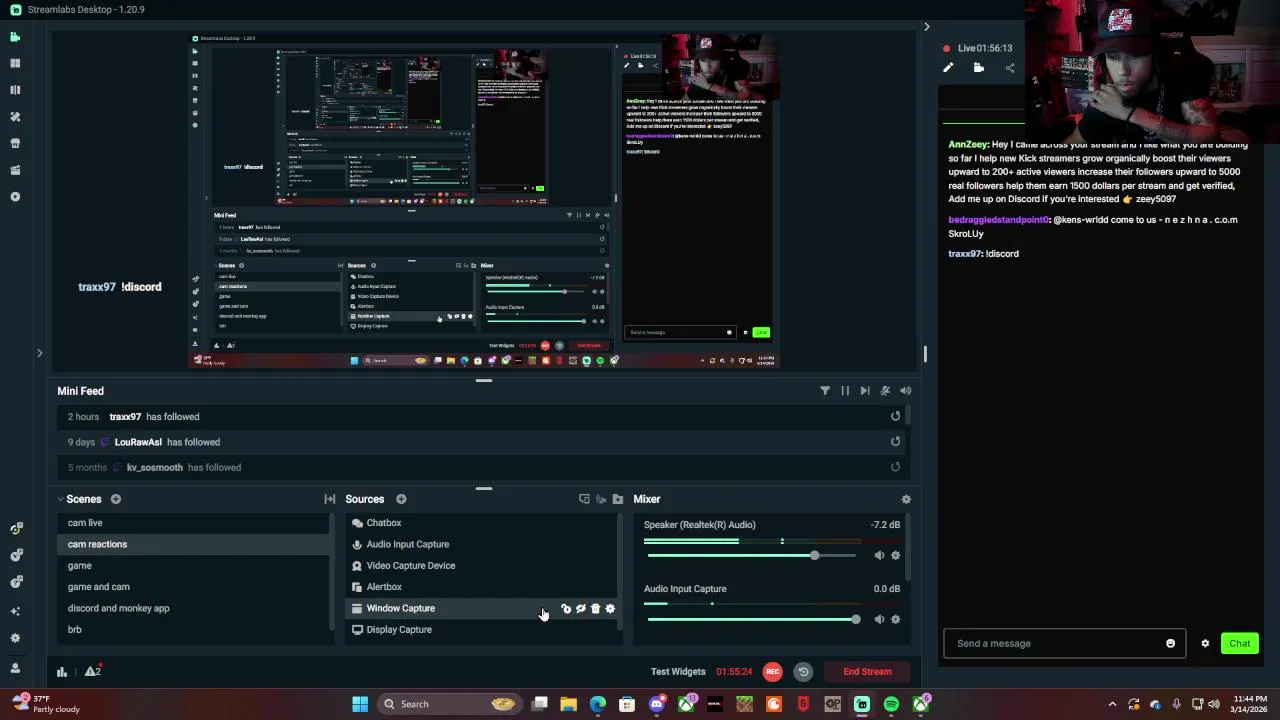
Task: Open Audio Input Capture settings gear
Action: click(x=895, y=620)
